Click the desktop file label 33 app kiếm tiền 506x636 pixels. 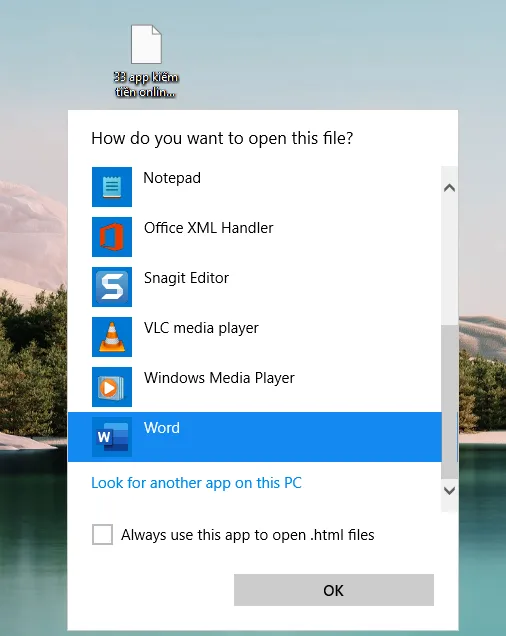coord(146,84)
